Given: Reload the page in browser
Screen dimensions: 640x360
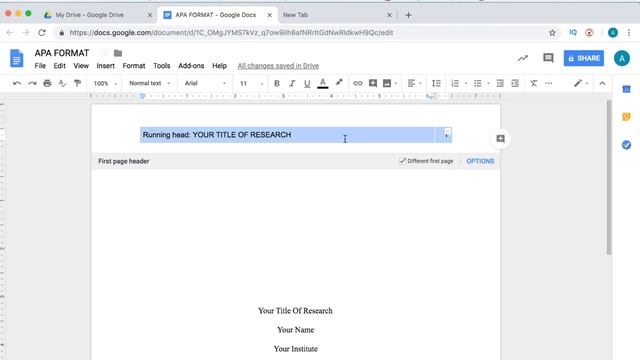Looking at the screenshot, I should [42, 33].
